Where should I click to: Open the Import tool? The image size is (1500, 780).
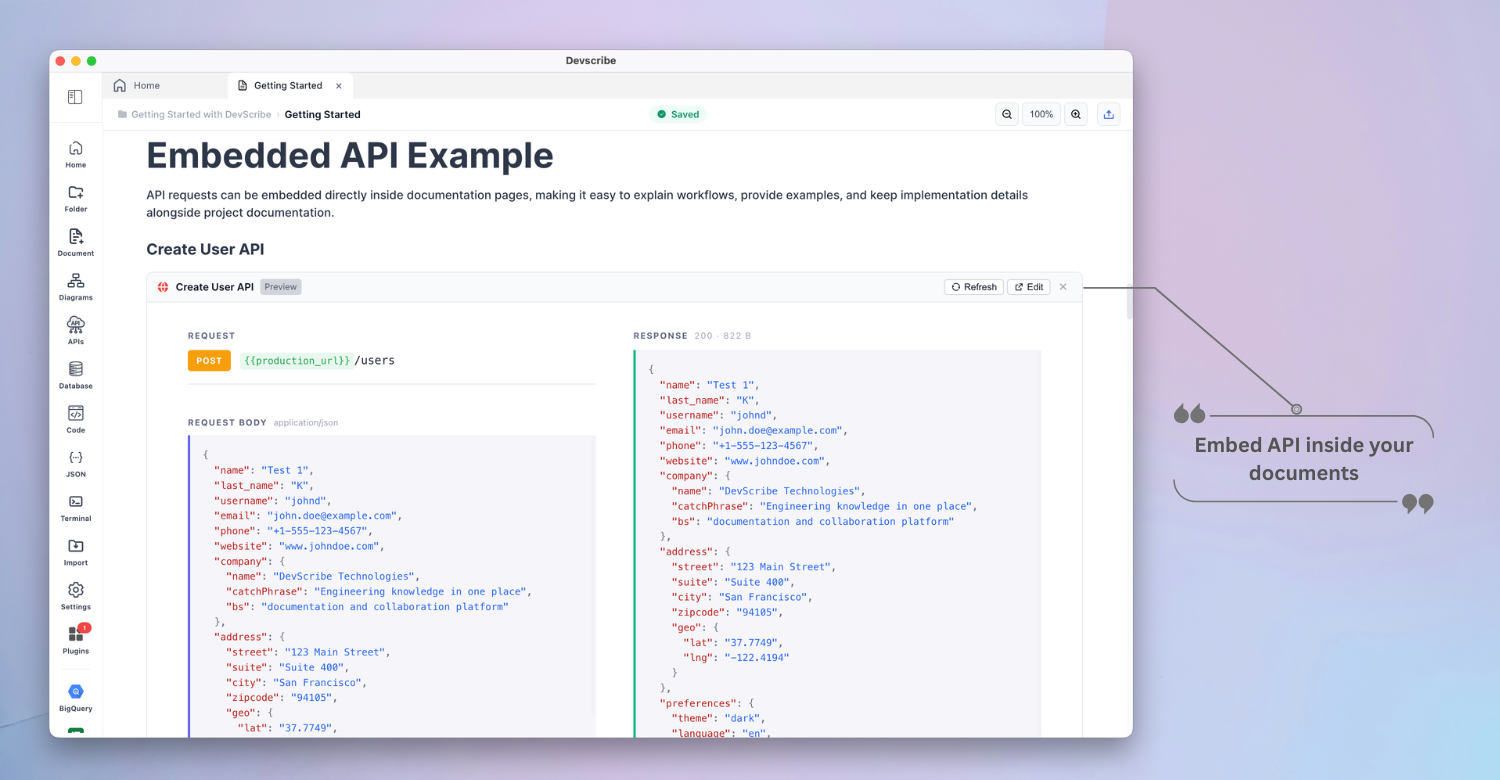coord(76,551)
